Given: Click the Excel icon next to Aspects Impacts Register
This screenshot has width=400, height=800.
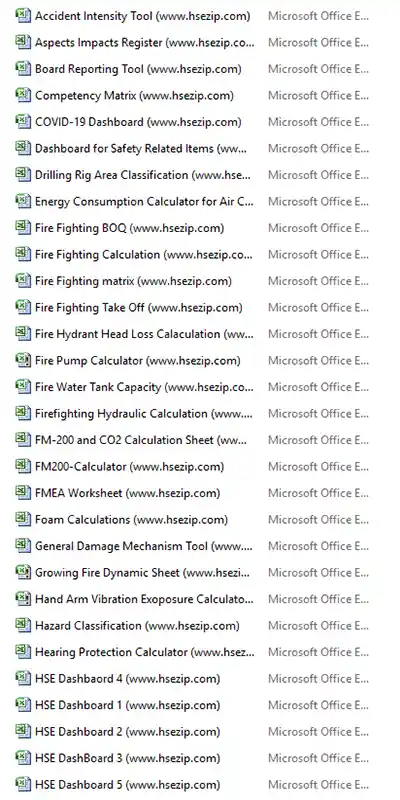Looking at the screenshot, I should click(x=23, y=42).
